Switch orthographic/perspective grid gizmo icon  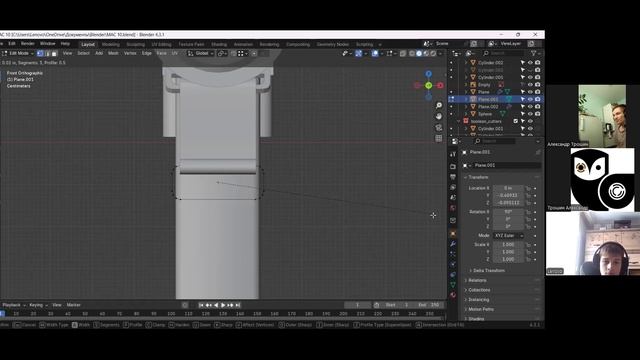[439, 138]
